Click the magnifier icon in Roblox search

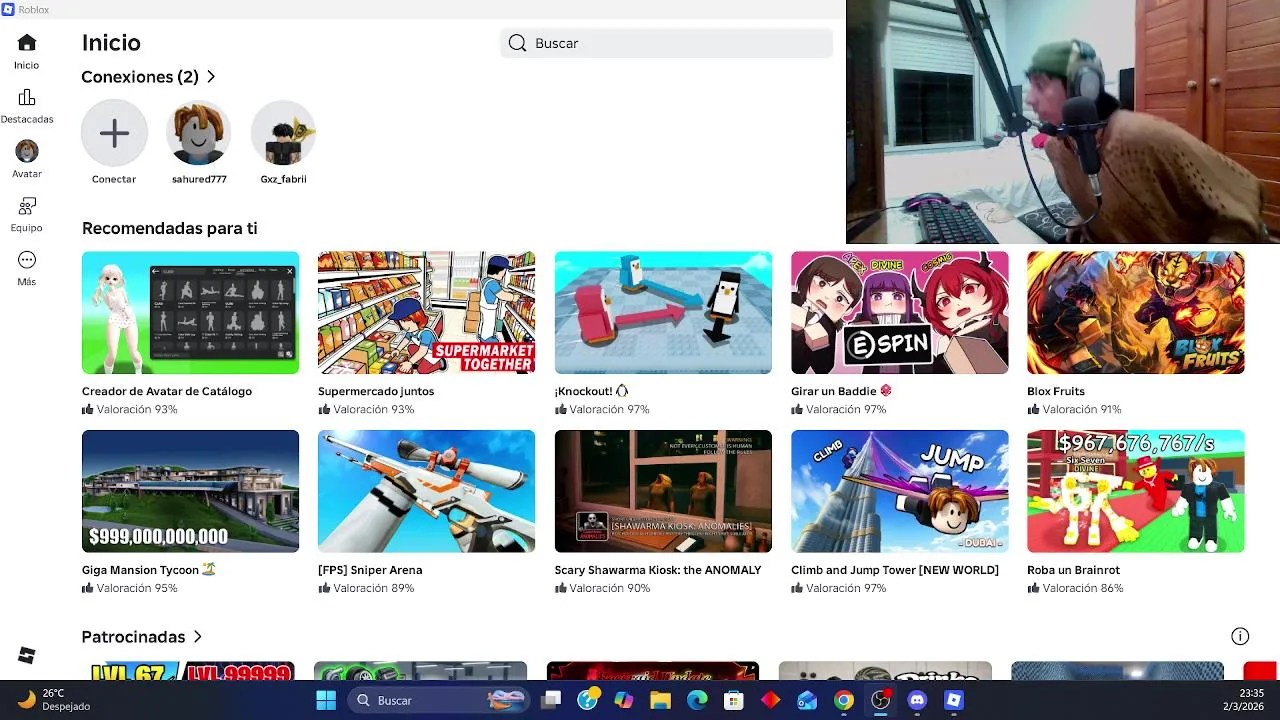click(x=517, y=43)
